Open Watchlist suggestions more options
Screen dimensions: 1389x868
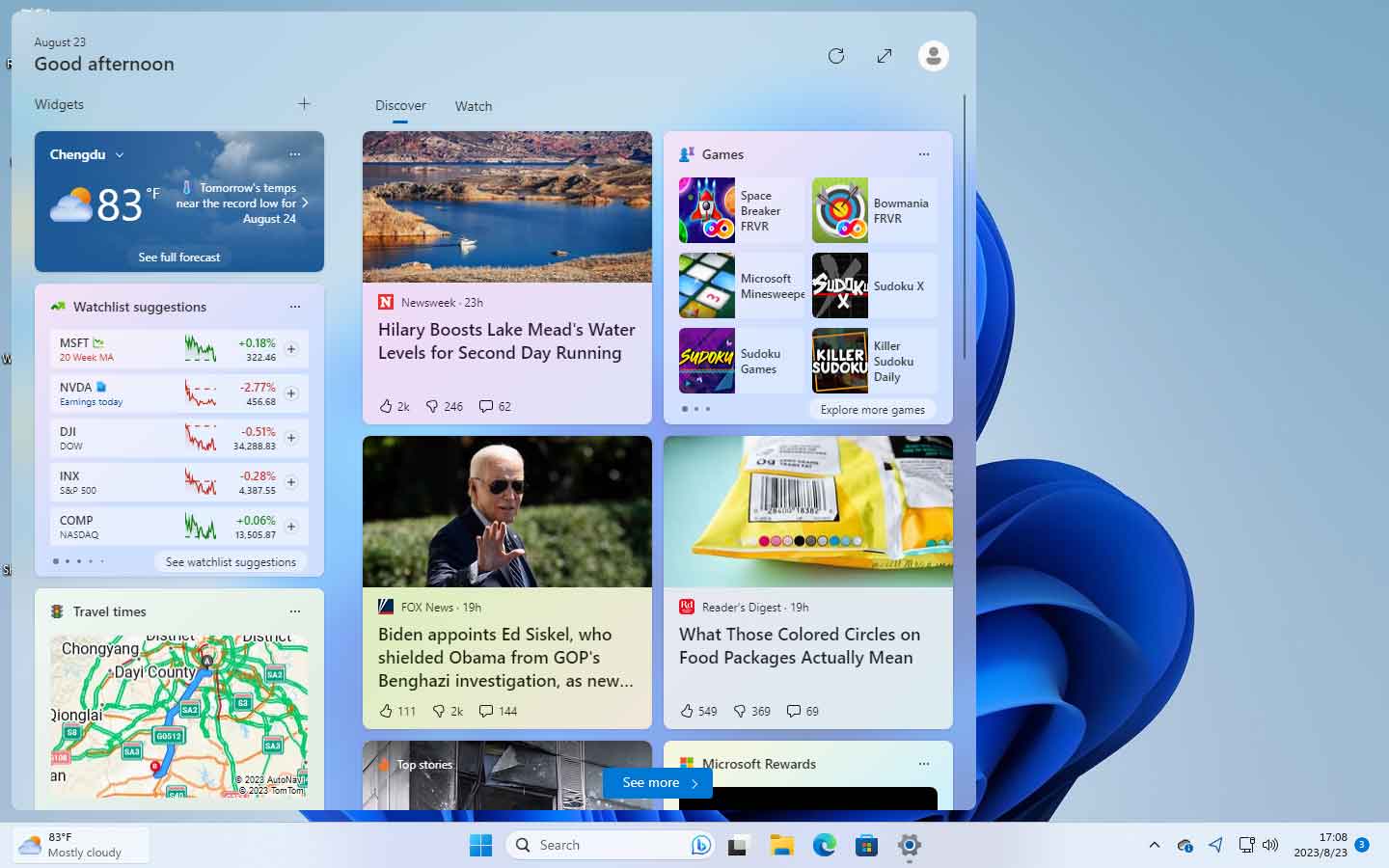coord(295,307)
